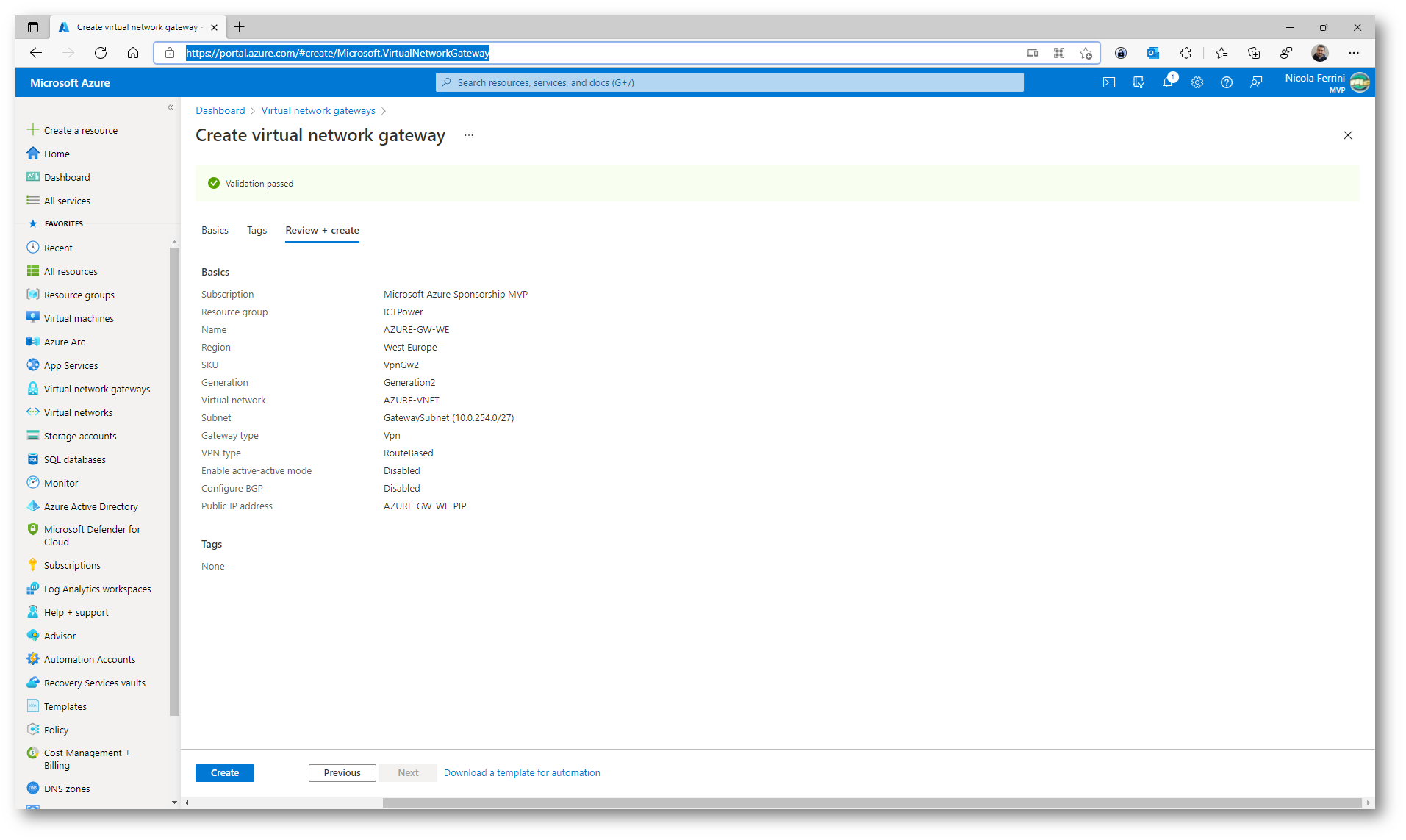Refresh the browser page
Image resolution: width=1406 pixels, height=840 pixels.
tap(101, 53)
